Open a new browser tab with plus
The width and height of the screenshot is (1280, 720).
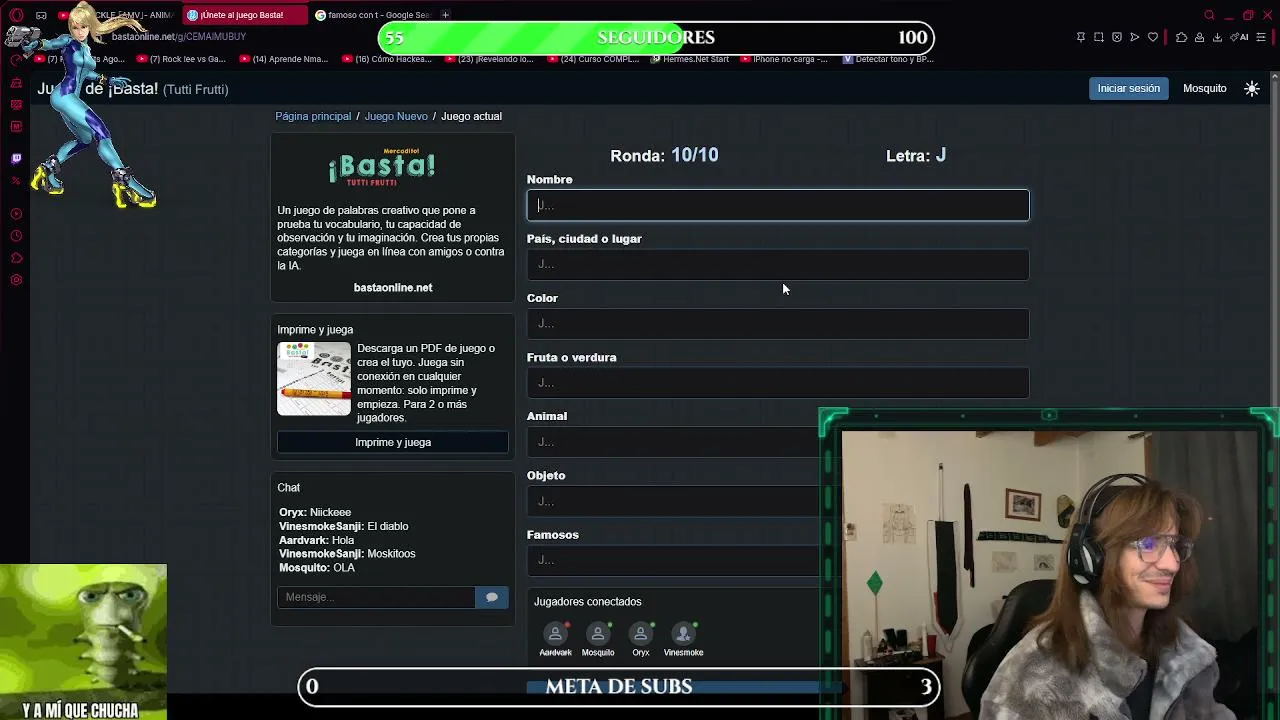click(x=445, y=15)
